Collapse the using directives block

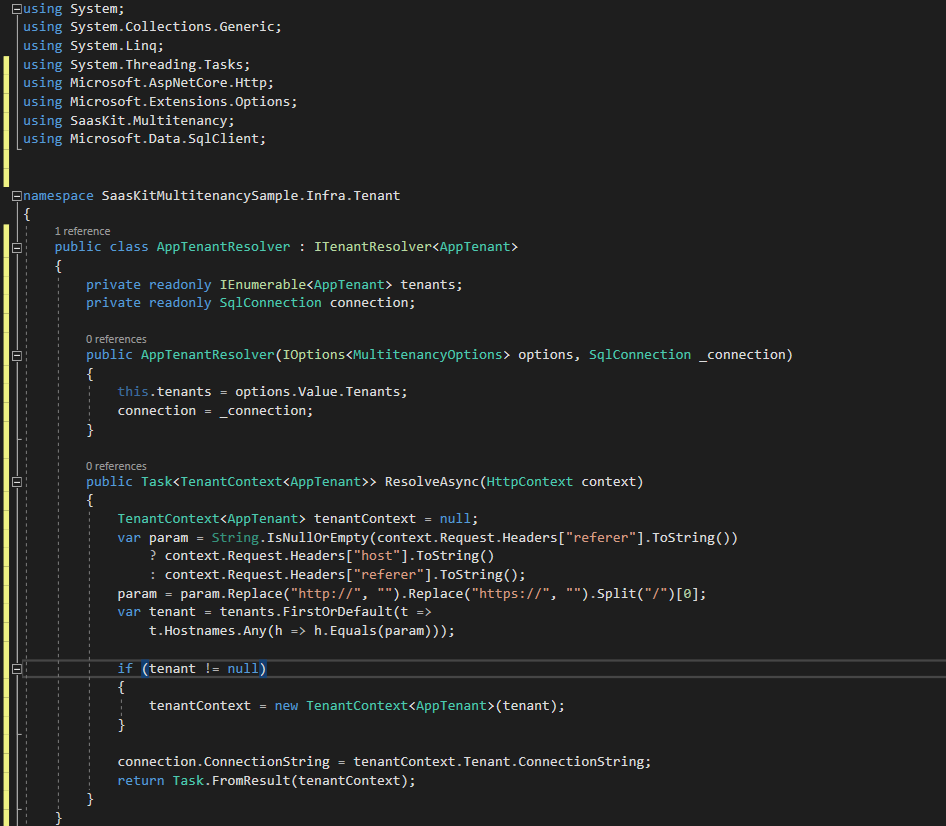pyautogui.click(x=16, y=8)
